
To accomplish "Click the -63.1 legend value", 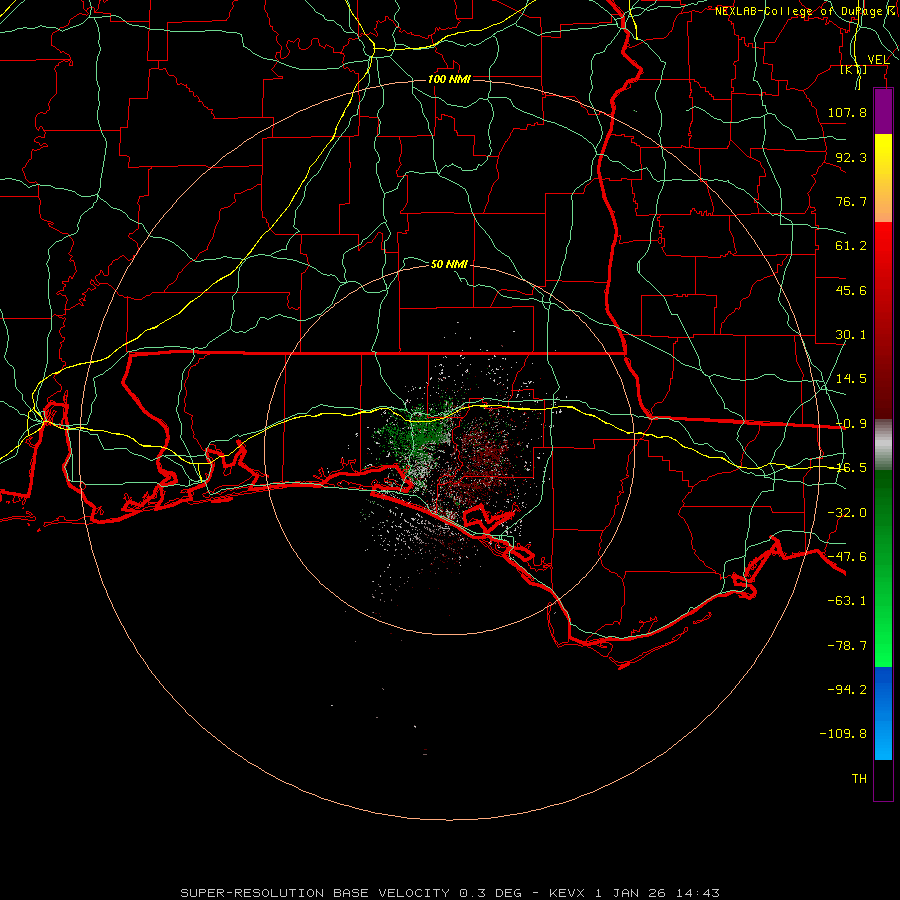I will click(x=847, y=601).
